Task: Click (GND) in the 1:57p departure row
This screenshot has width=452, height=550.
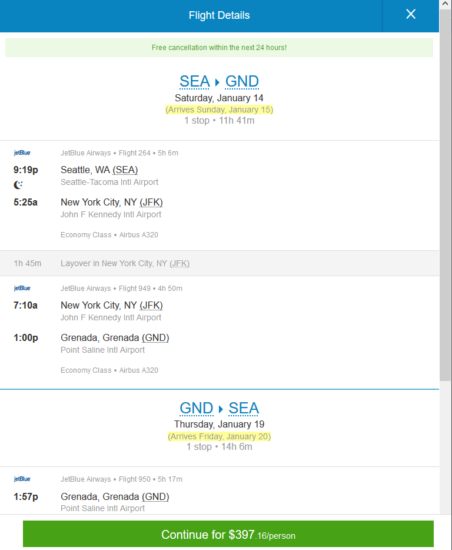Action: pyautogui.click(x=155, y=497)
